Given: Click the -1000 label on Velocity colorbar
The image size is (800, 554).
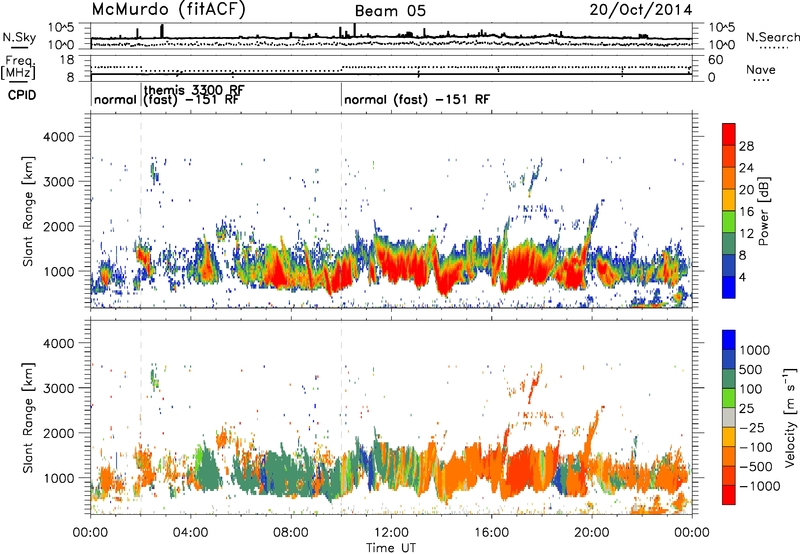Looking at the screenshot, I should coord(759,486).
